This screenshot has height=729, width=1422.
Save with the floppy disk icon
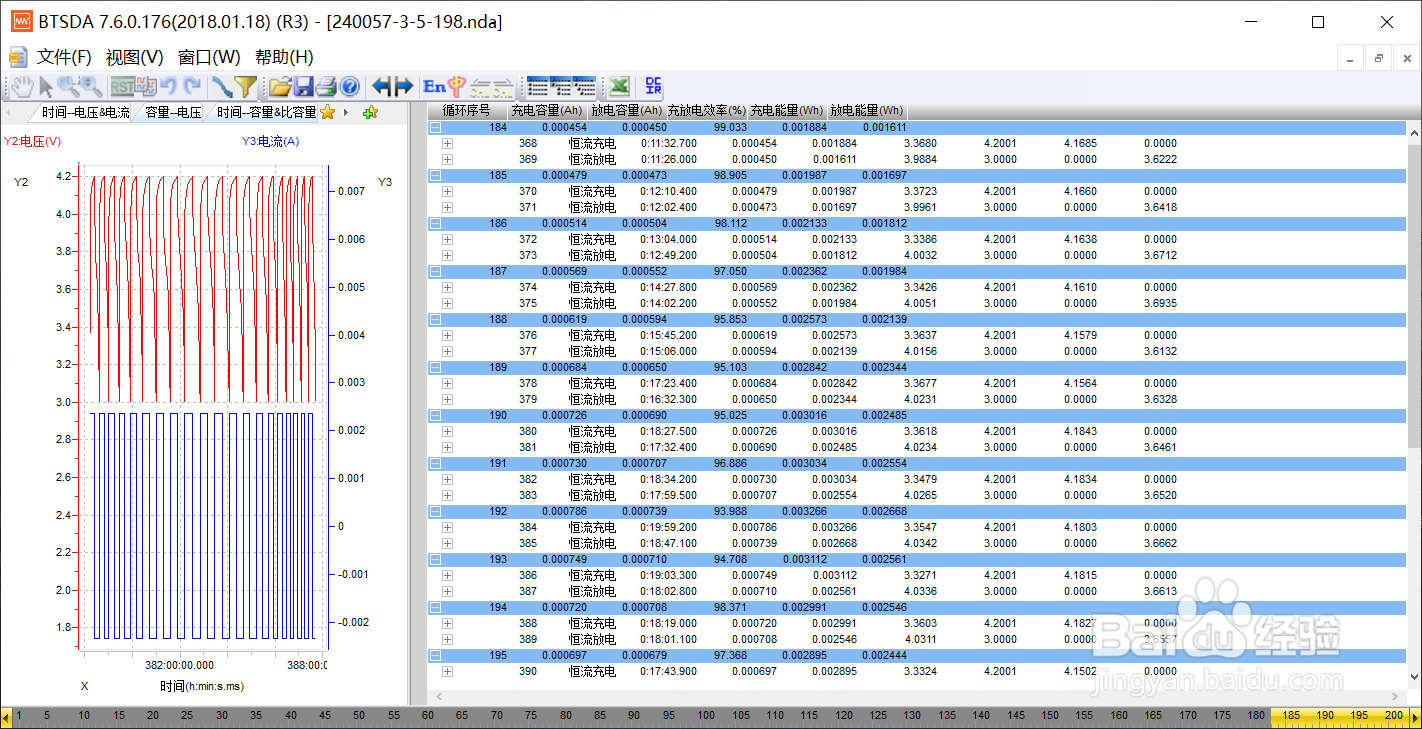303,87
